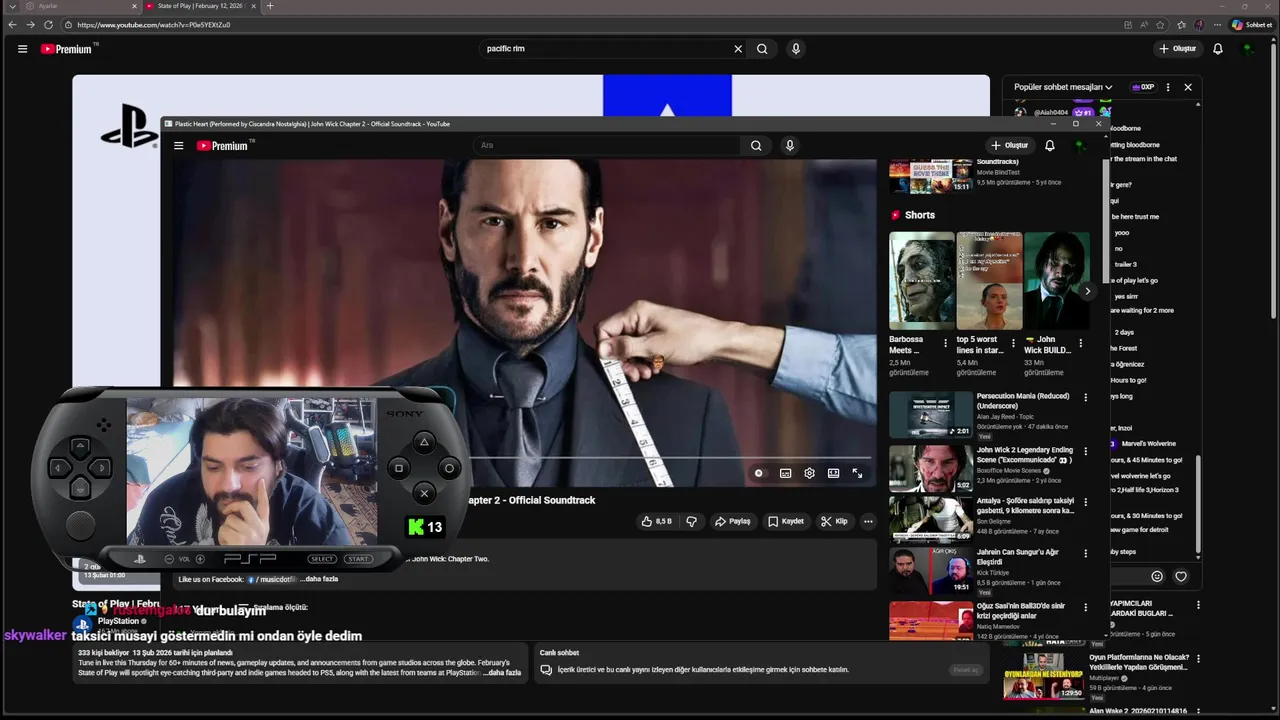Screen dimensions: 1280x720
Task: Toggle the autoplay switch in the player
Action: click(759, 473)
